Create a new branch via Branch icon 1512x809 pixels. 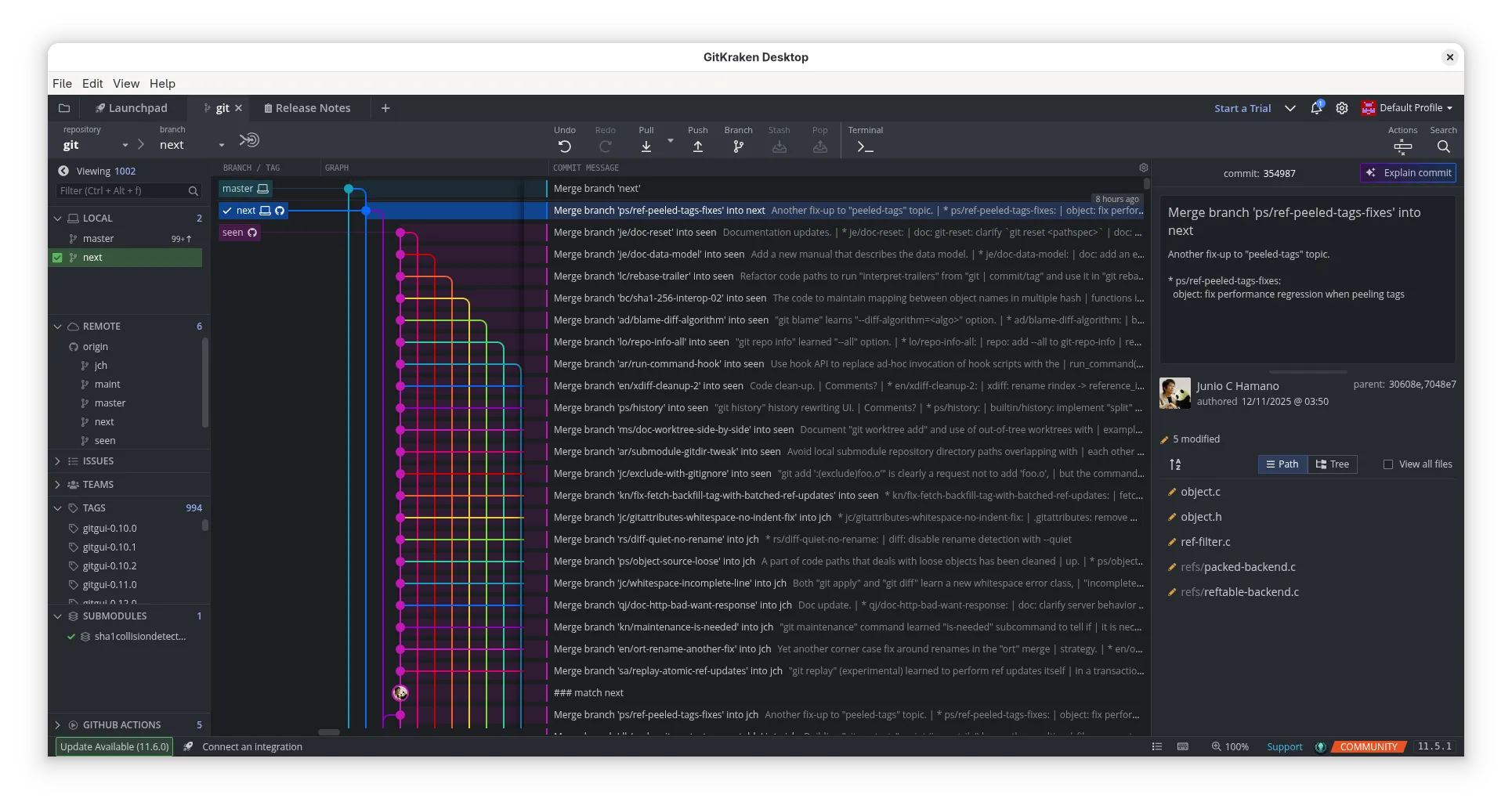tap(738, 146)
